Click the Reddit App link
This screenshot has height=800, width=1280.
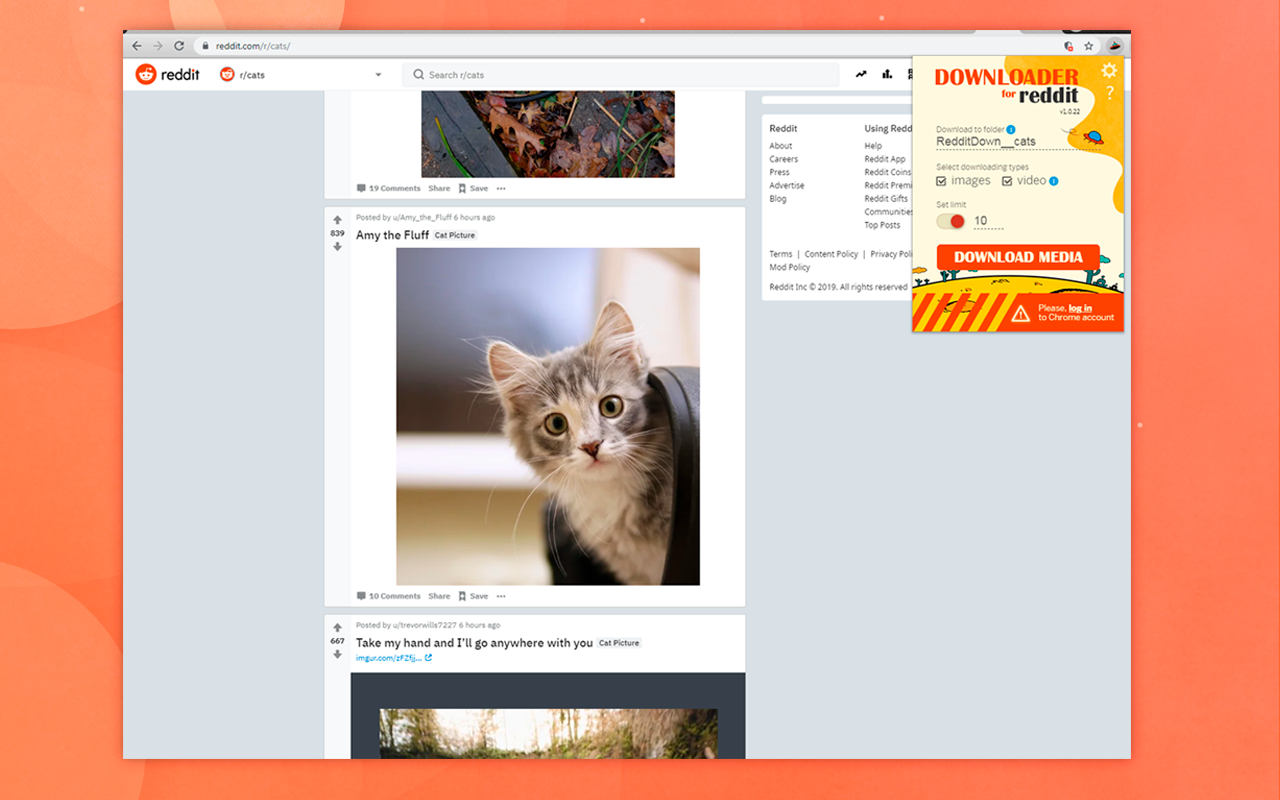(x=885, y=159)
